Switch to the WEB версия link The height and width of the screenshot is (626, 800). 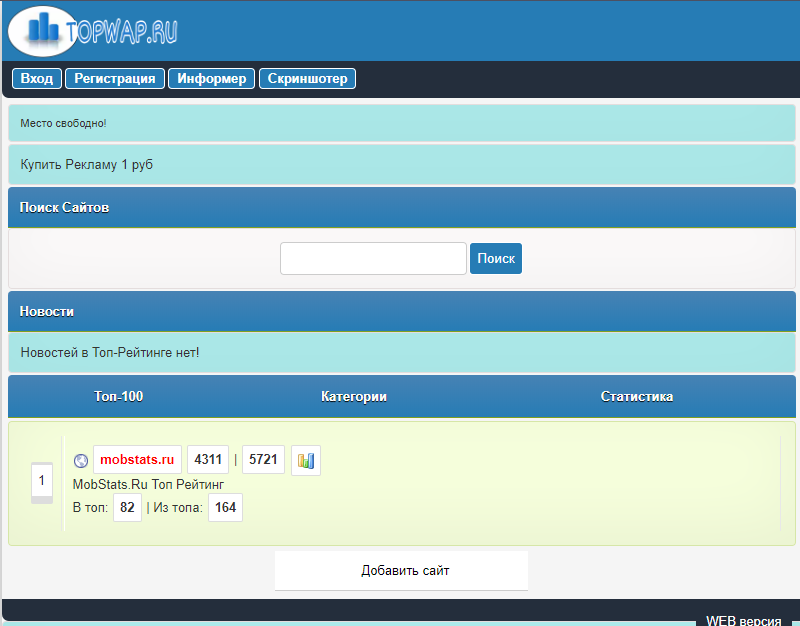click(743, 620)
